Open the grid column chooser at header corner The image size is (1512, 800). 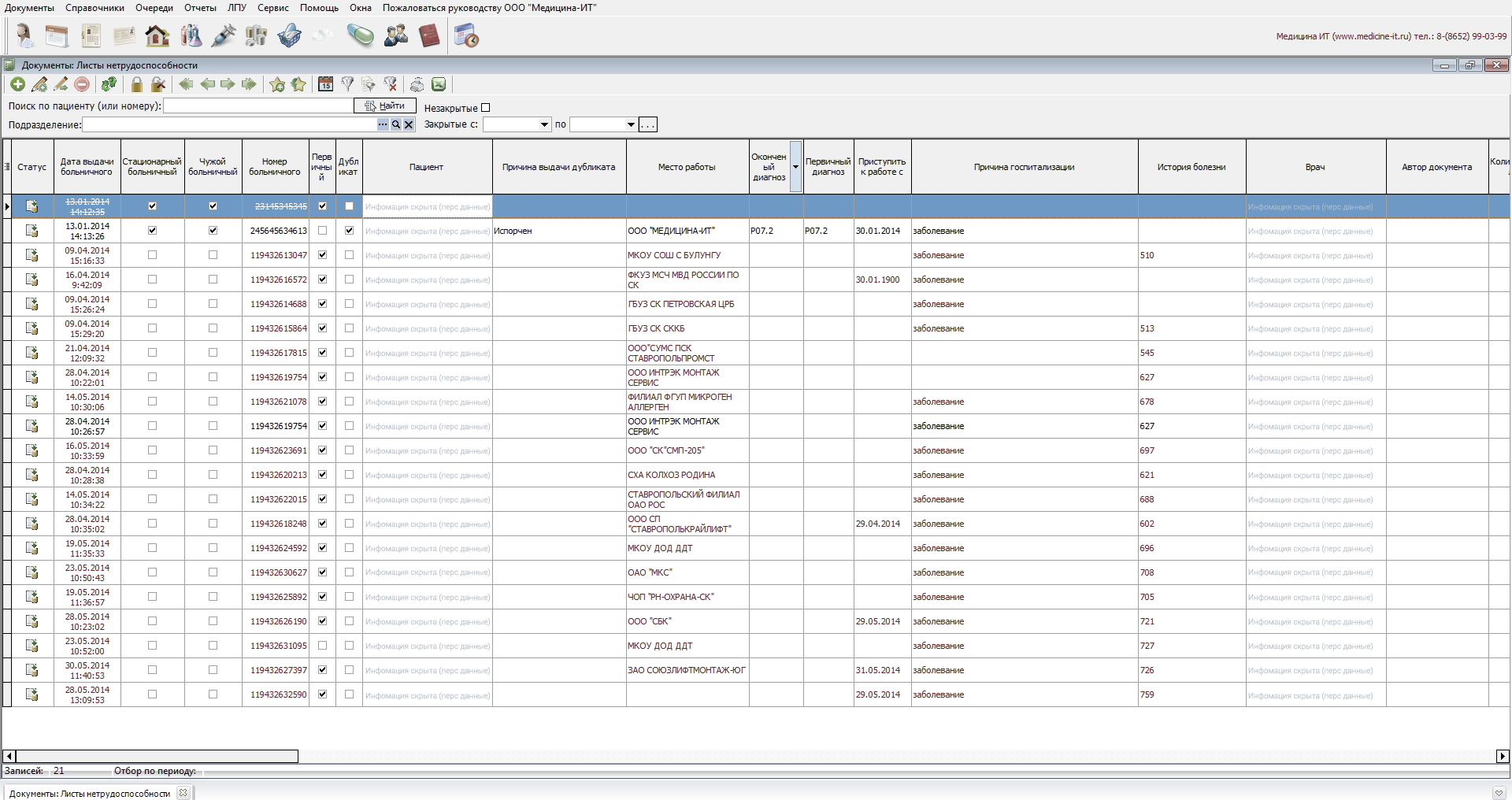pos(7,167)
